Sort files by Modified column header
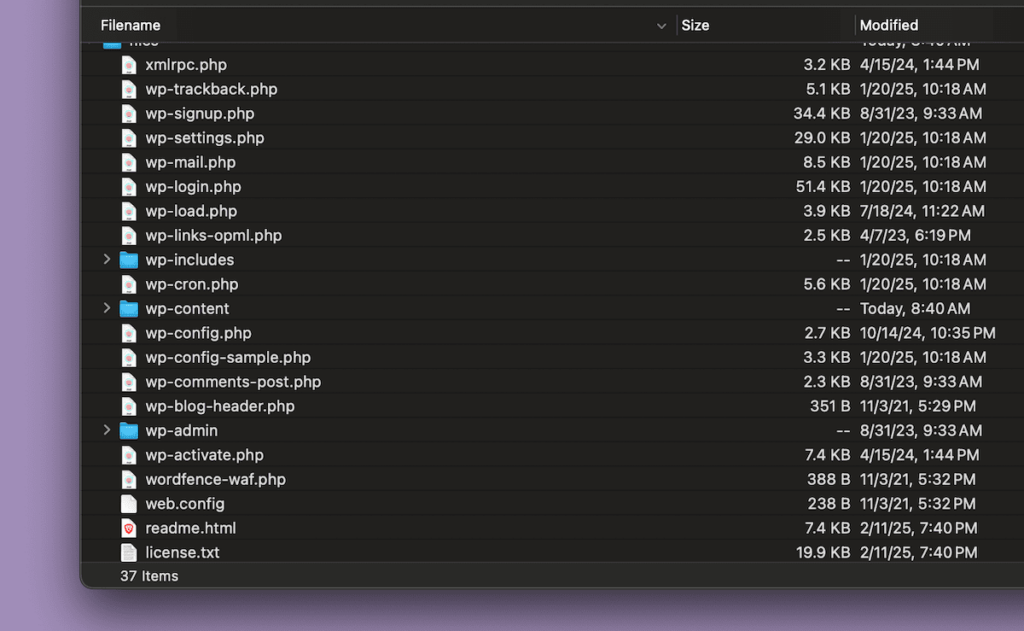 (x=888, y=26)
